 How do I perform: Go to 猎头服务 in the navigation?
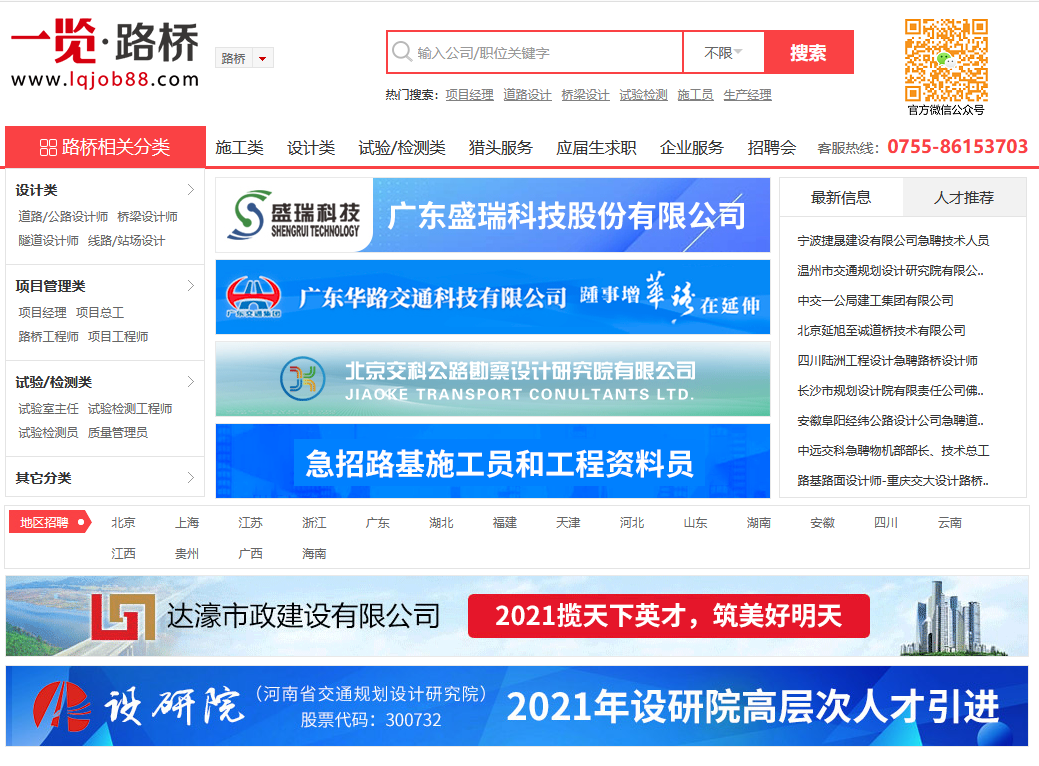(500, 148)
